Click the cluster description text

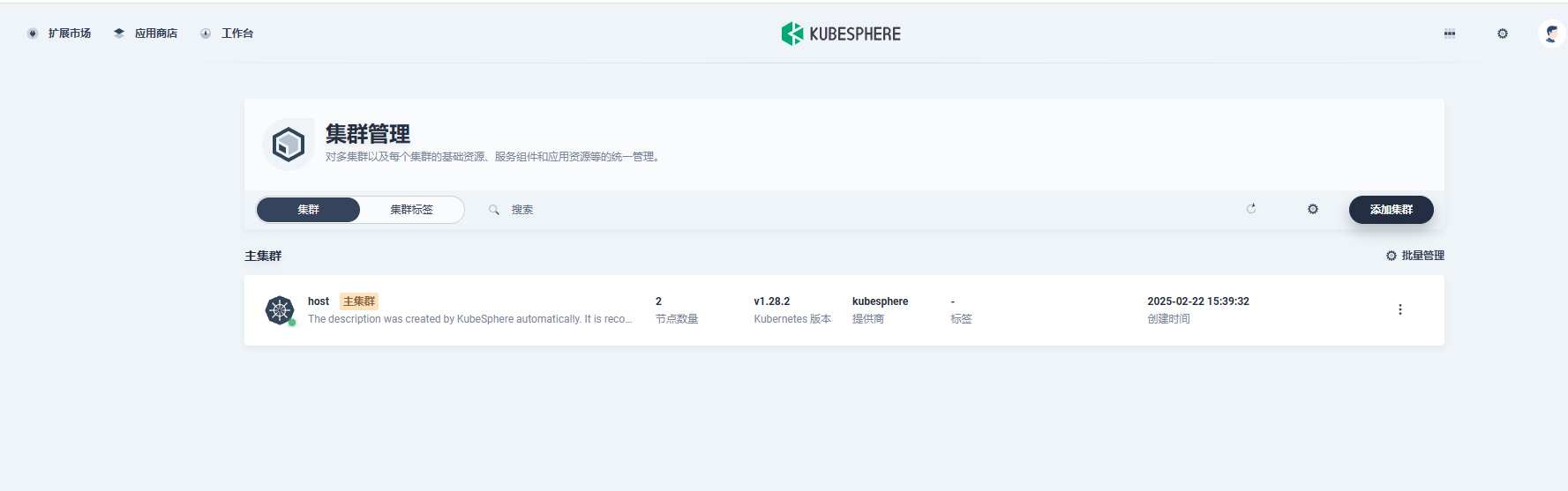click(x=469, y=319)
